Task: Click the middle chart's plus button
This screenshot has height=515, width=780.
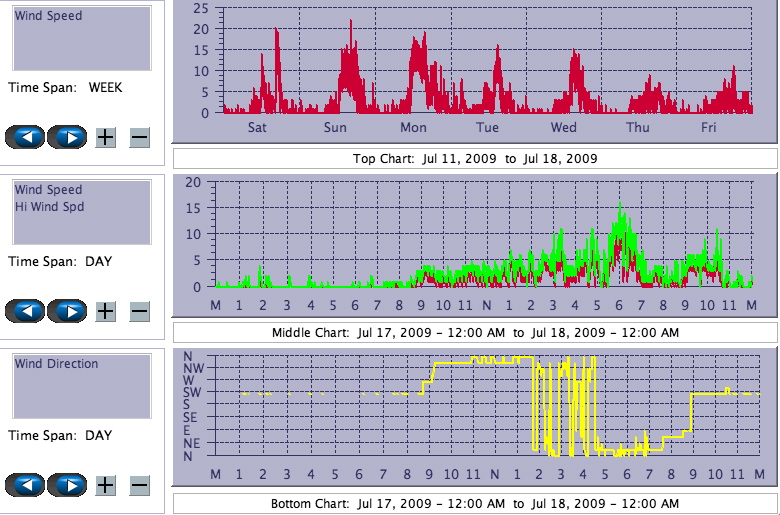Action: point(105,311)
